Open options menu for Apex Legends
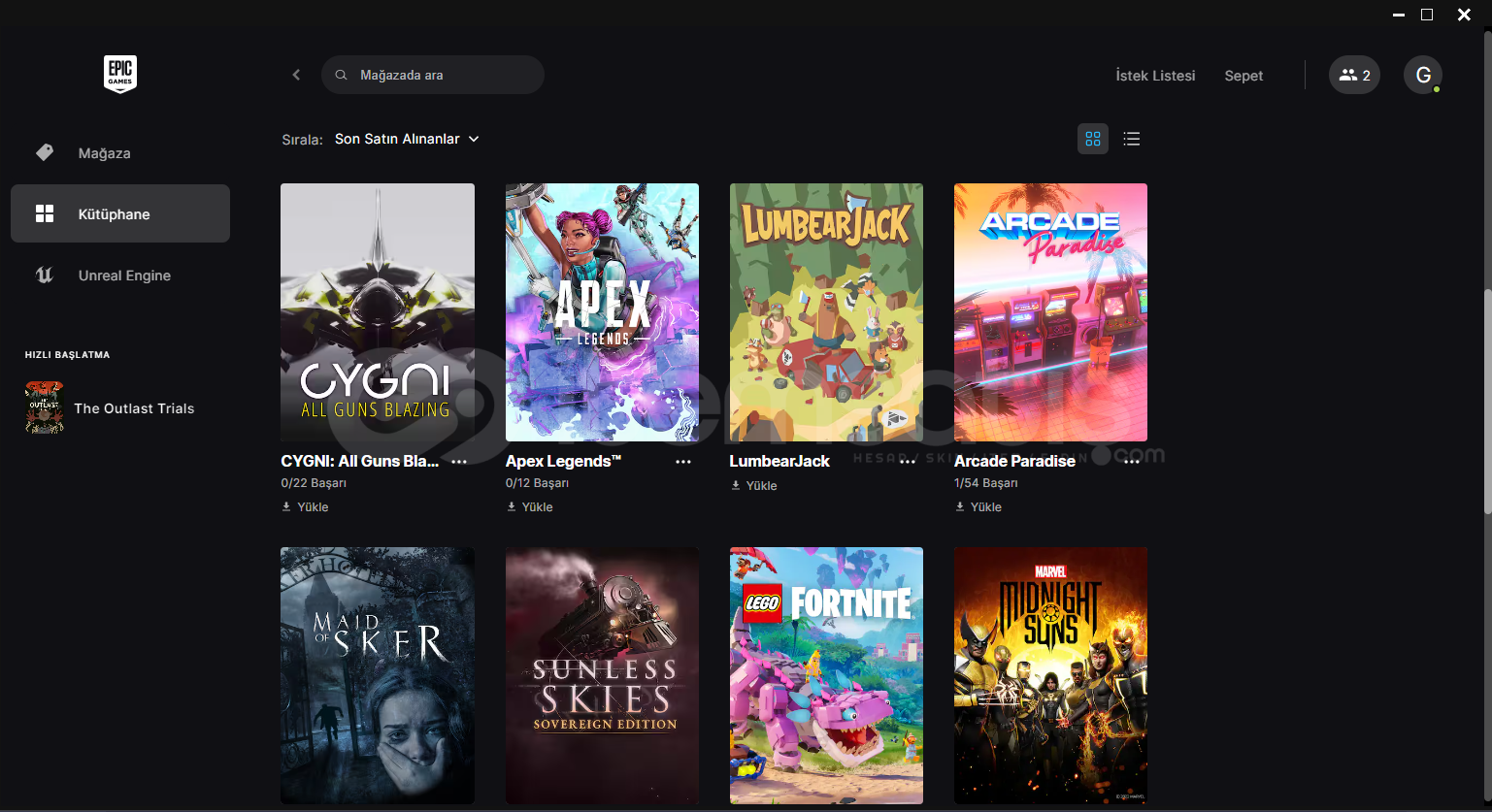This screenshot has width=1492, height=812. tap(683, 462)
